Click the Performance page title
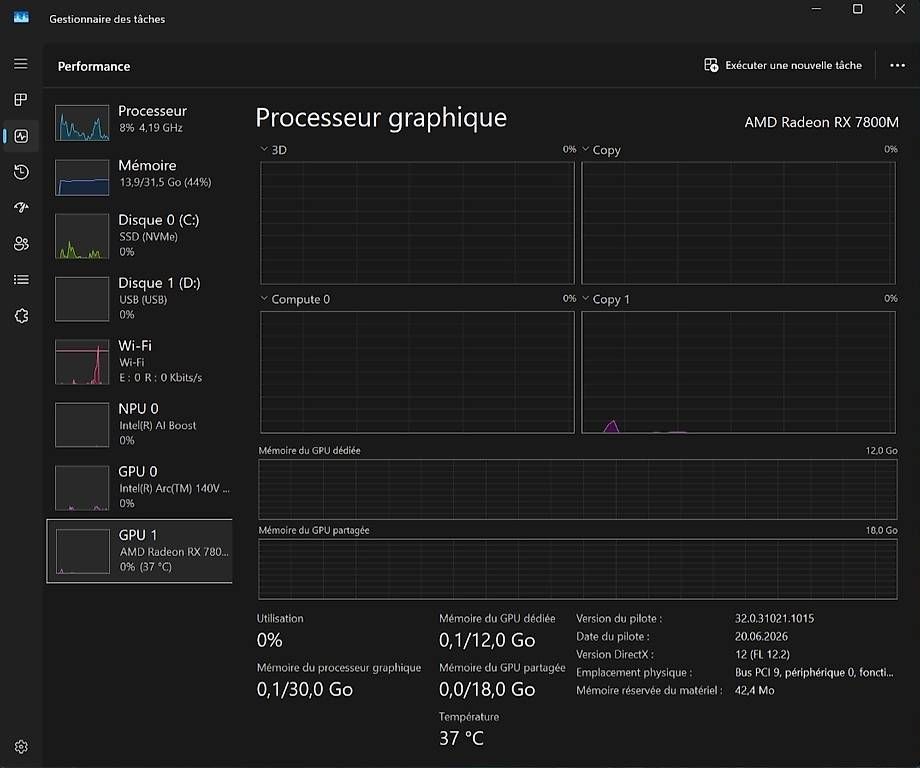This screenshot has width=920, height=768. pyautogui.click(x=94, y=66)
